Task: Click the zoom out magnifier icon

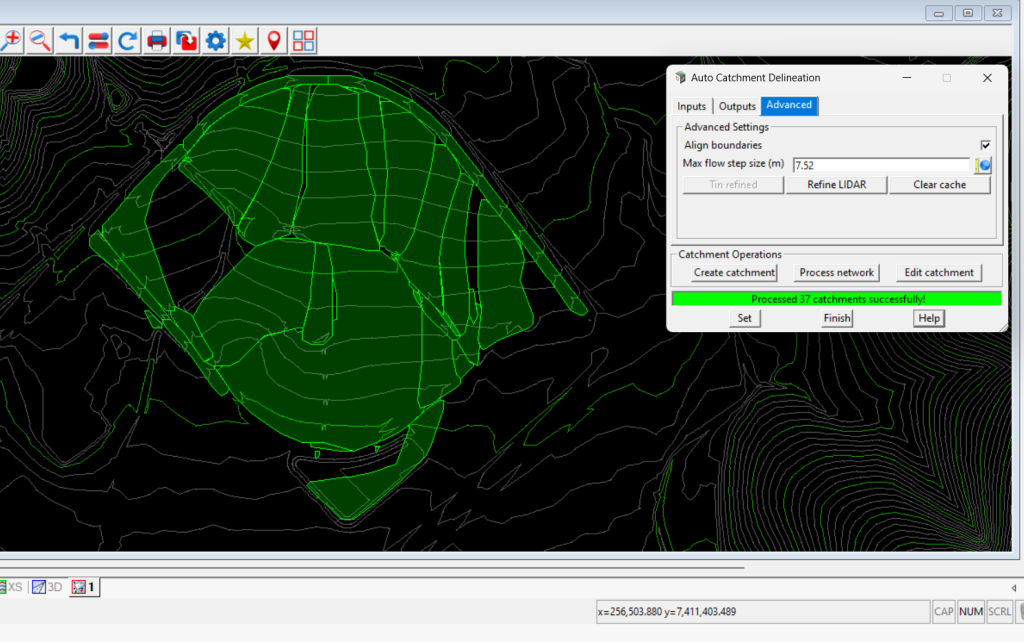Action: [x=40, y=41]
